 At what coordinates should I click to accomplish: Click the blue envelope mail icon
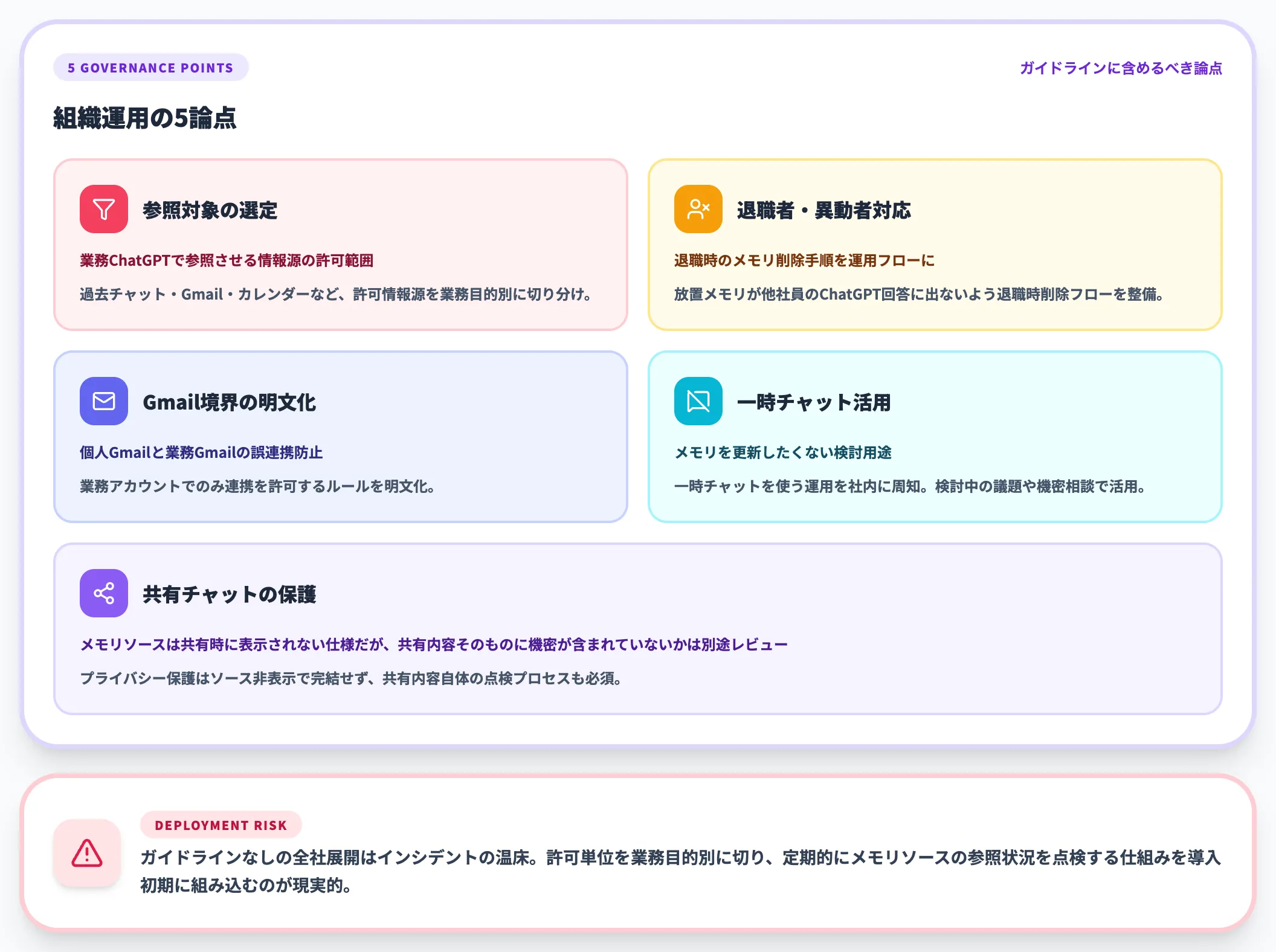click(104, 401)
